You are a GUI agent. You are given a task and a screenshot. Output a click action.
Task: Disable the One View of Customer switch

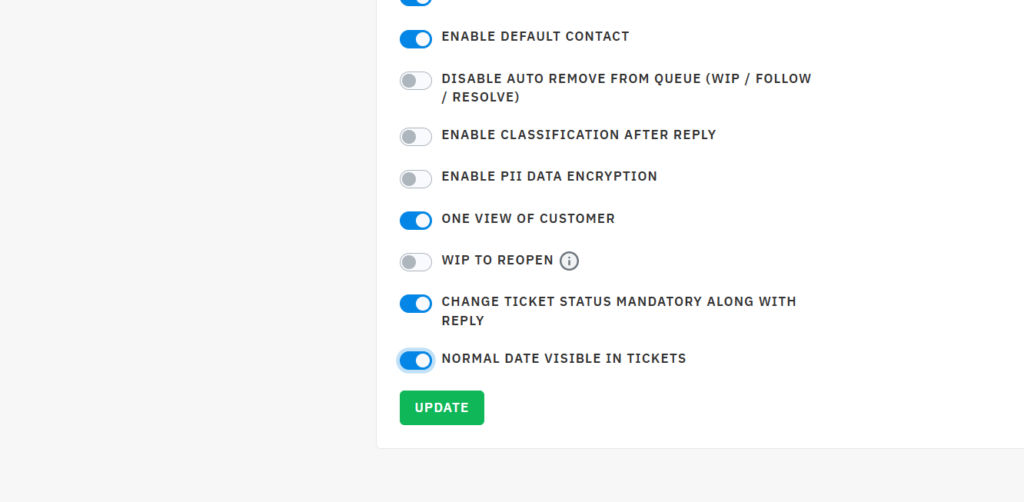tap(416, 221)
